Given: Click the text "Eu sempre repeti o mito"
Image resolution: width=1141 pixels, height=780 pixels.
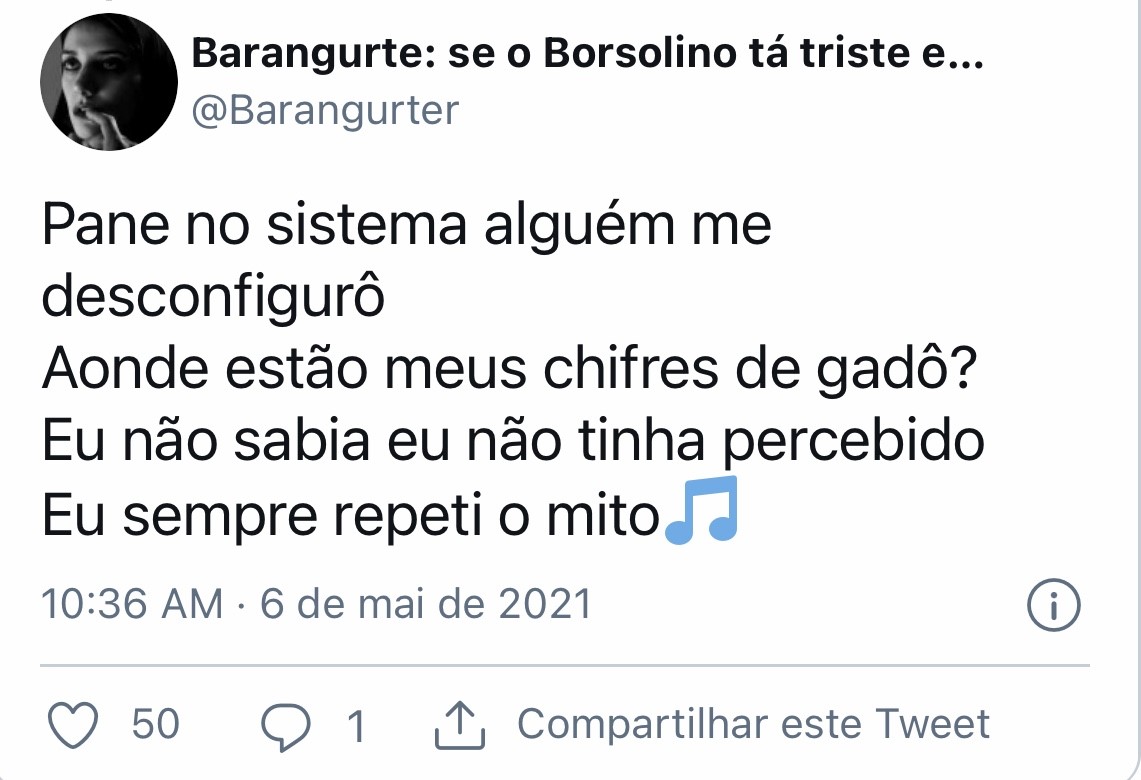Looking at the screenshot, I should point(350,517).
